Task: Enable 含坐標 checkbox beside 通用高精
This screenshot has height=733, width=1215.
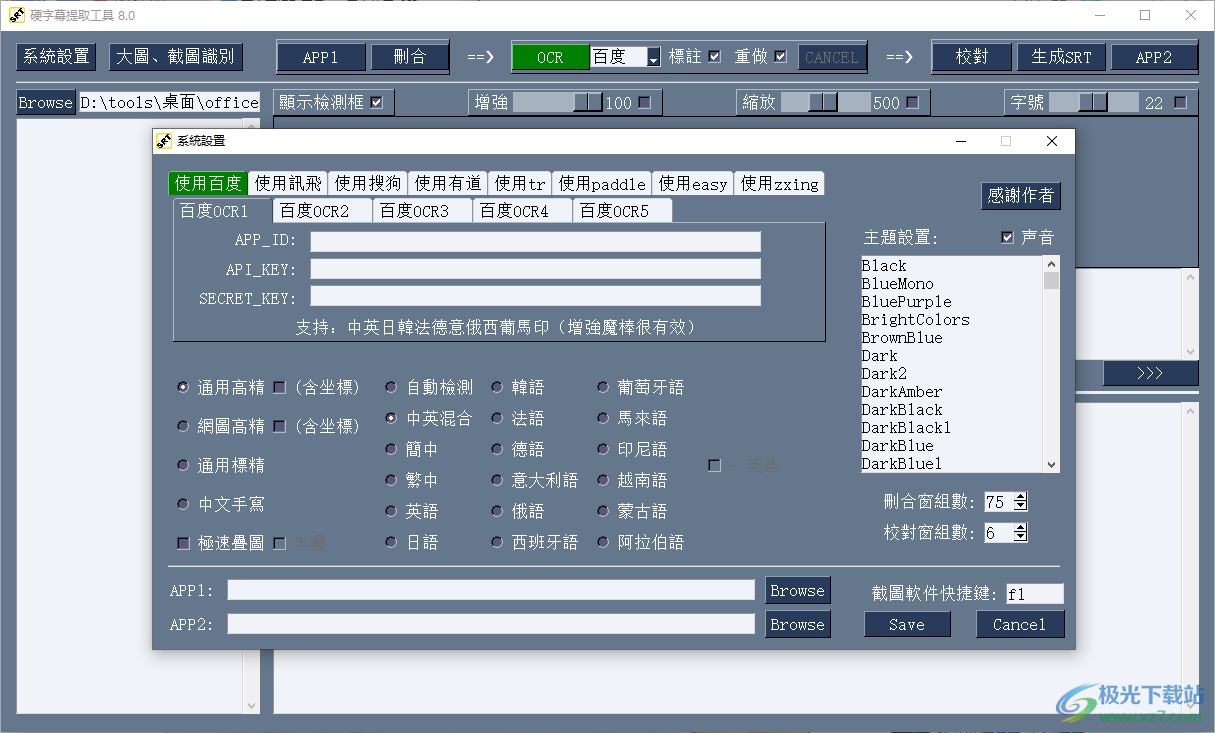Action: (x=279, y=387)
